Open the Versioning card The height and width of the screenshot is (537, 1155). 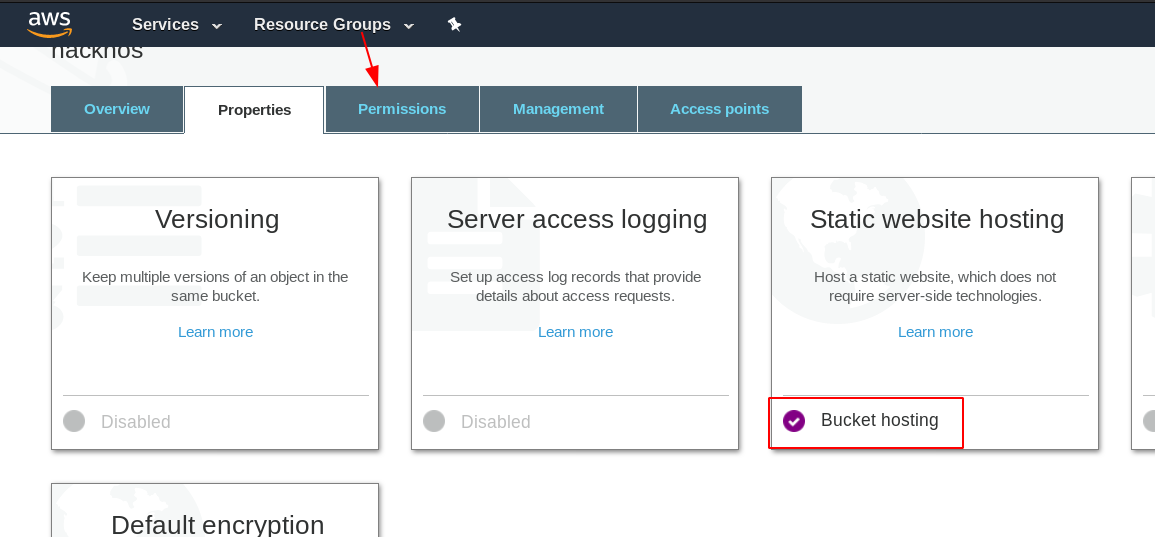(215, 313)
